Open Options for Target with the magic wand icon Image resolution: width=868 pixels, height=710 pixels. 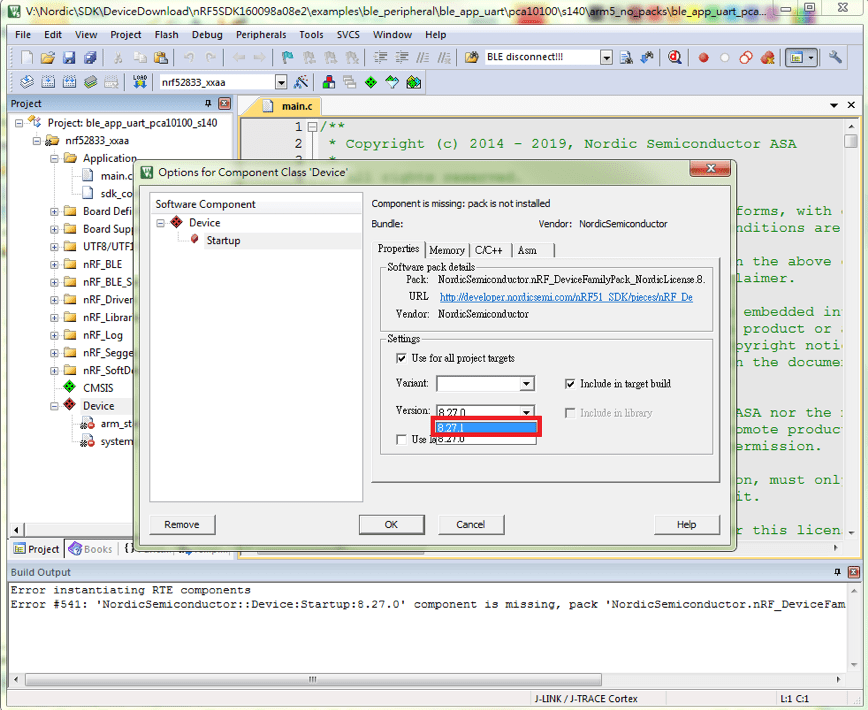coord(301,82)
